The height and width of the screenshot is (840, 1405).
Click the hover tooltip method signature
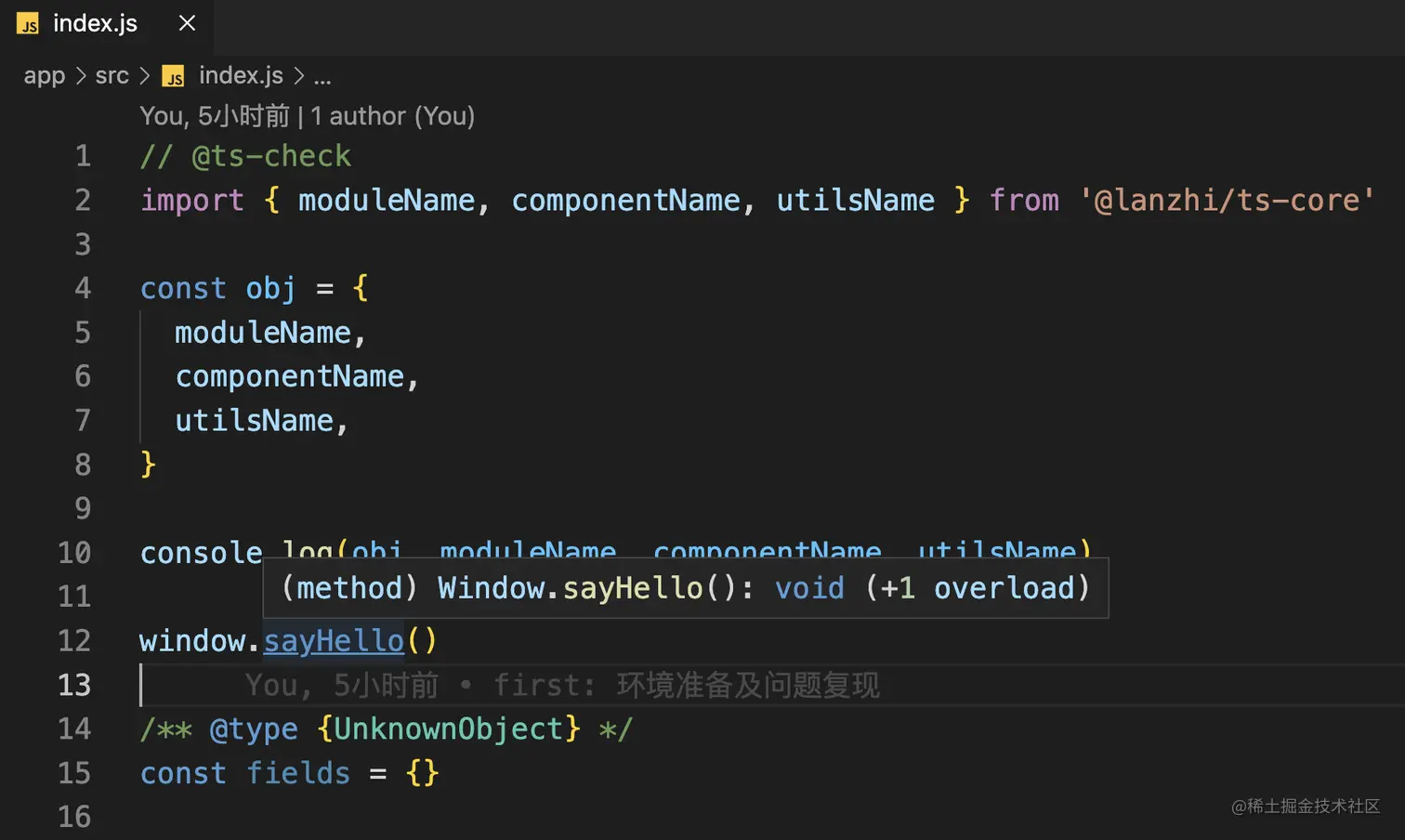686,588
